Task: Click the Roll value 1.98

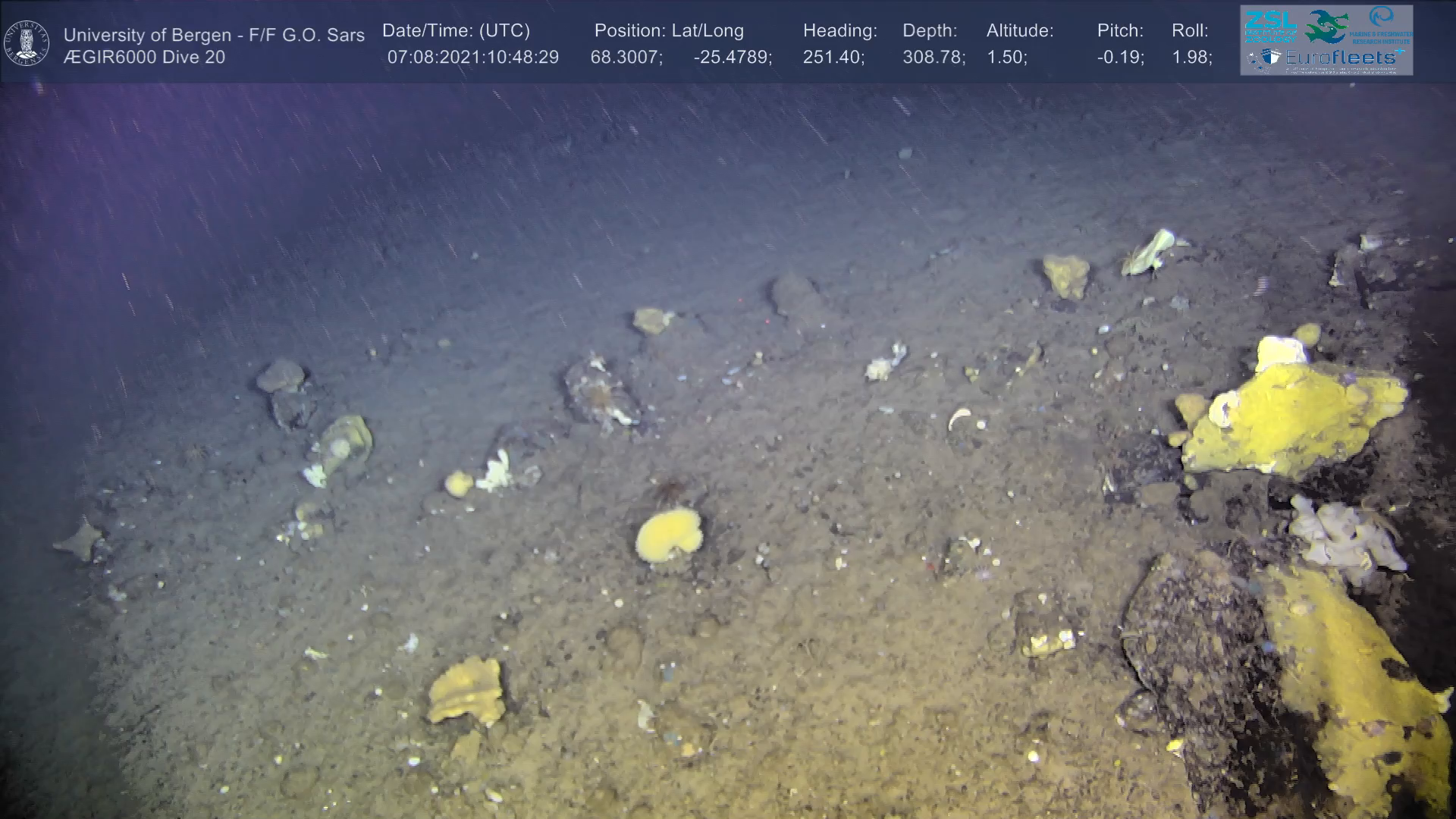Action: pyautogui.click(x=1191, y=58)
